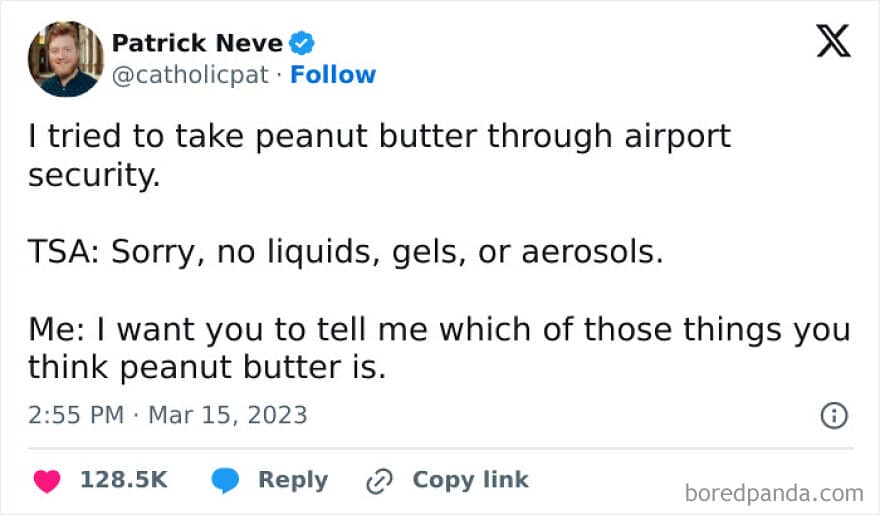The height and width of the screenshot is (515, 880).
Task: Open the 2:55 PM Mar 15, 2023 timestamp
Action: 168,415
